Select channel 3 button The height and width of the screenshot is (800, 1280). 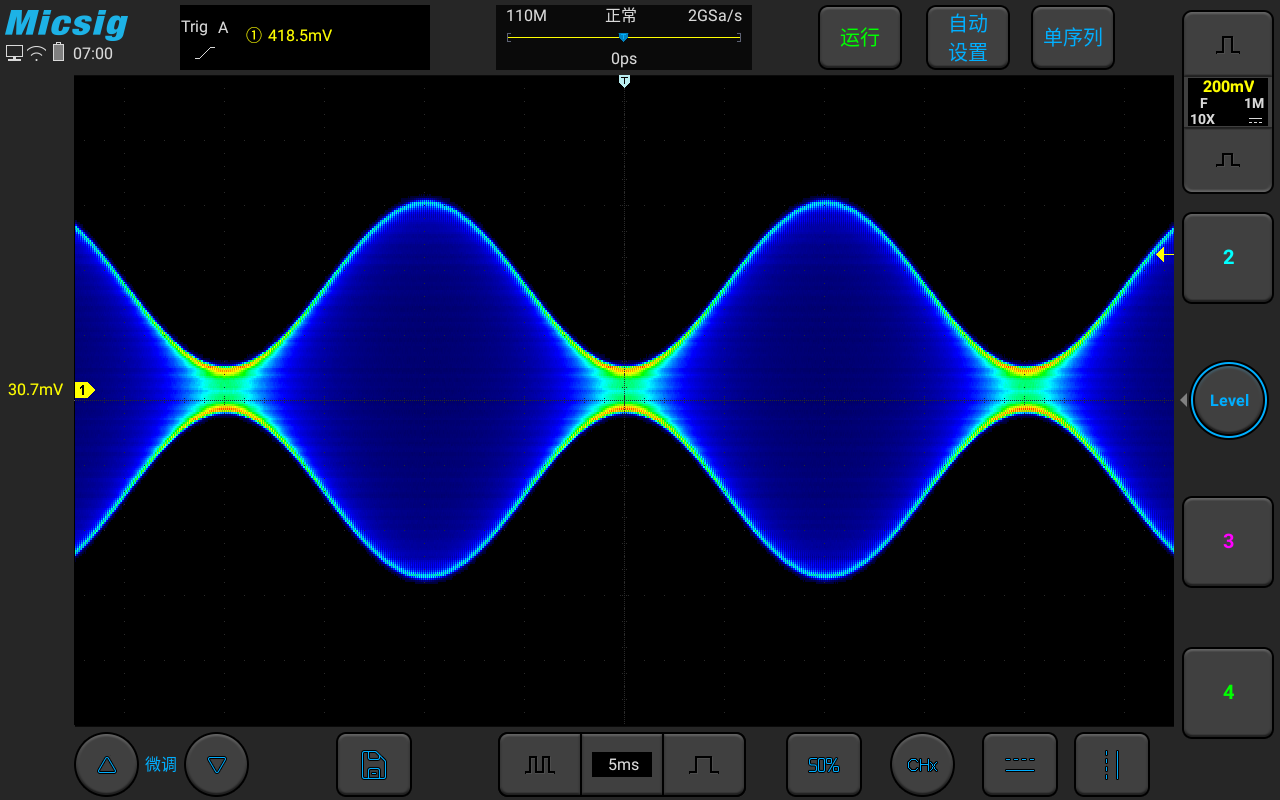(1228, 541)
